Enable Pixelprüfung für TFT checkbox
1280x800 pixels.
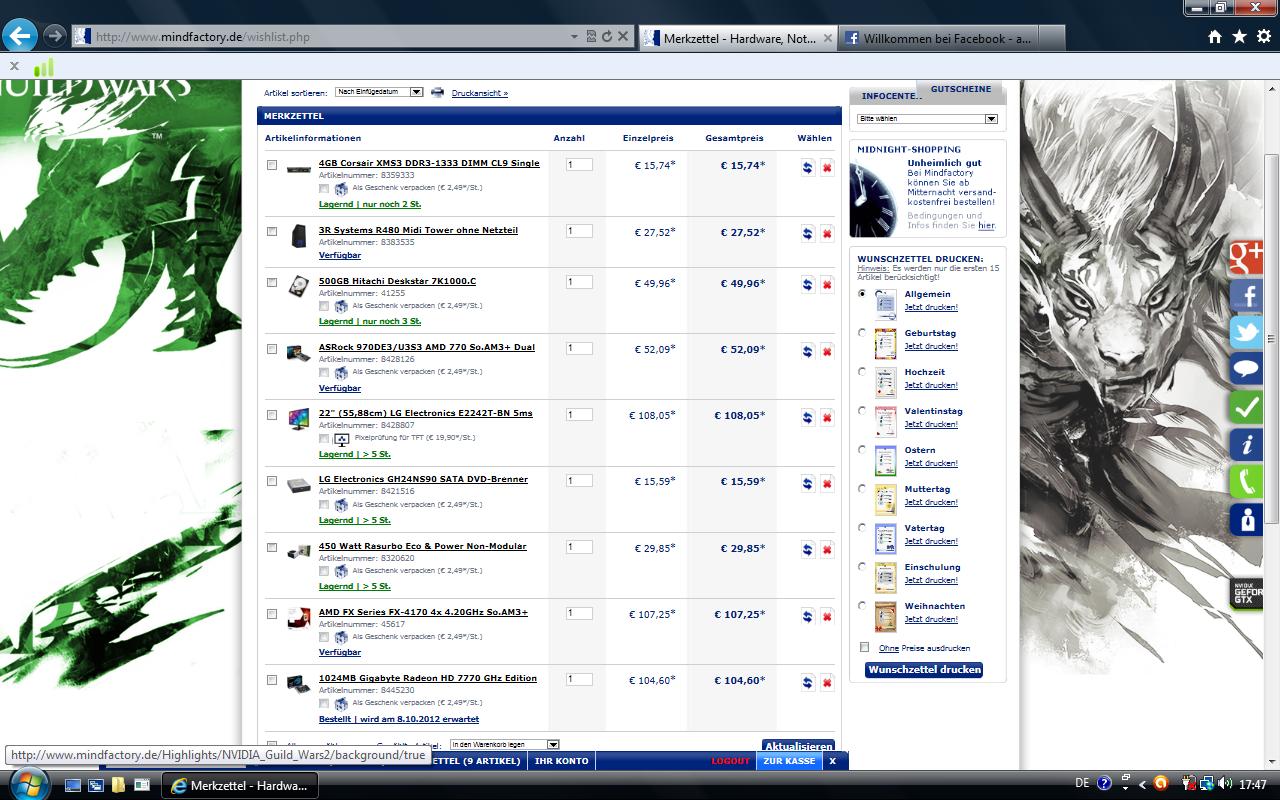[x=324, y=438]
